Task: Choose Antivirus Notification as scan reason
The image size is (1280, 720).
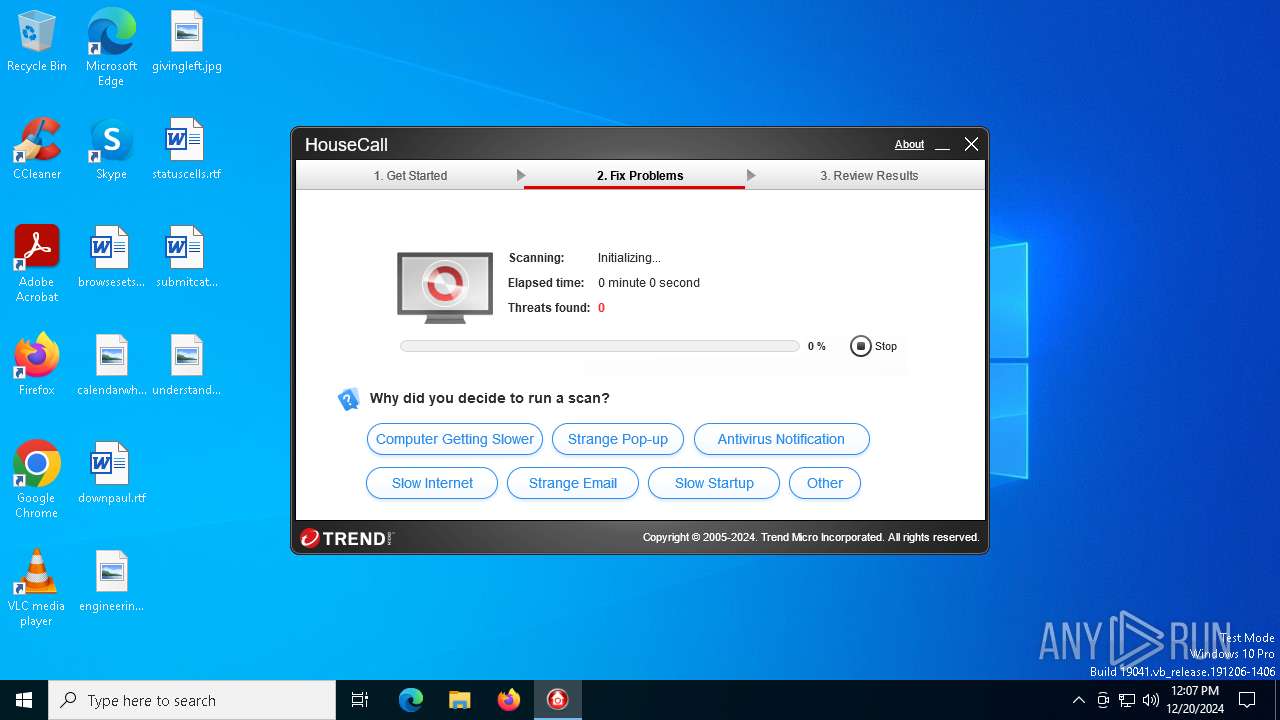Action: [x=781, y=439]
